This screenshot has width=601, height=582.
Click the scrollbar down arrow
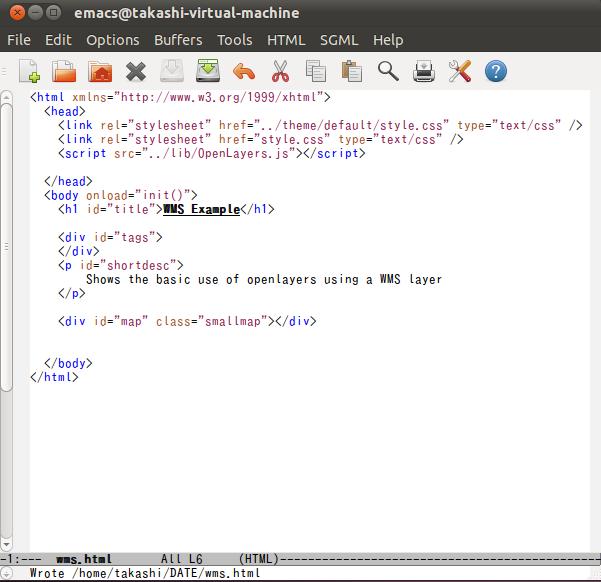[x=6, y=544]
